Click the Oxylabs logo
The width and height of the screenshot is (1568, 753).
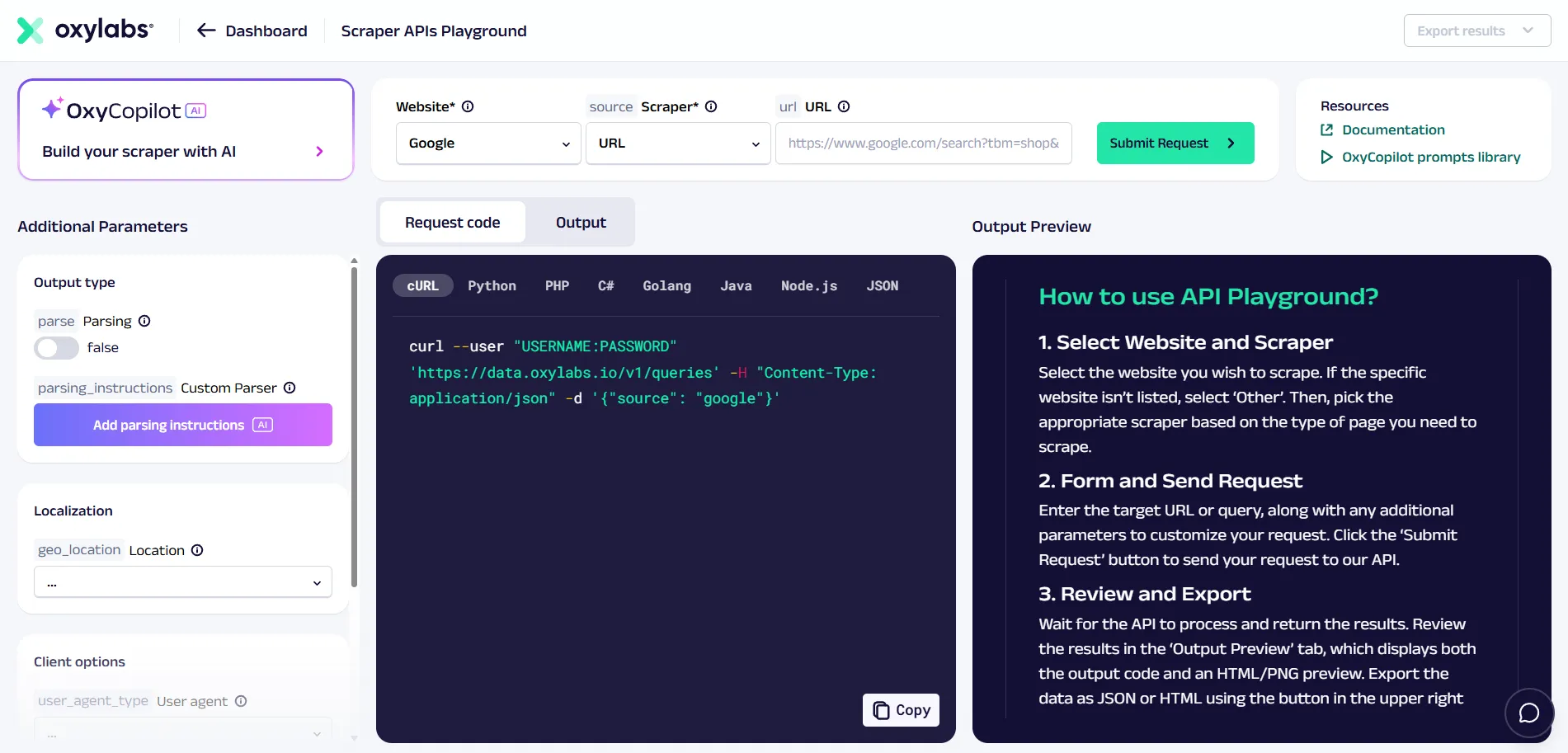(x=85, y=31)
